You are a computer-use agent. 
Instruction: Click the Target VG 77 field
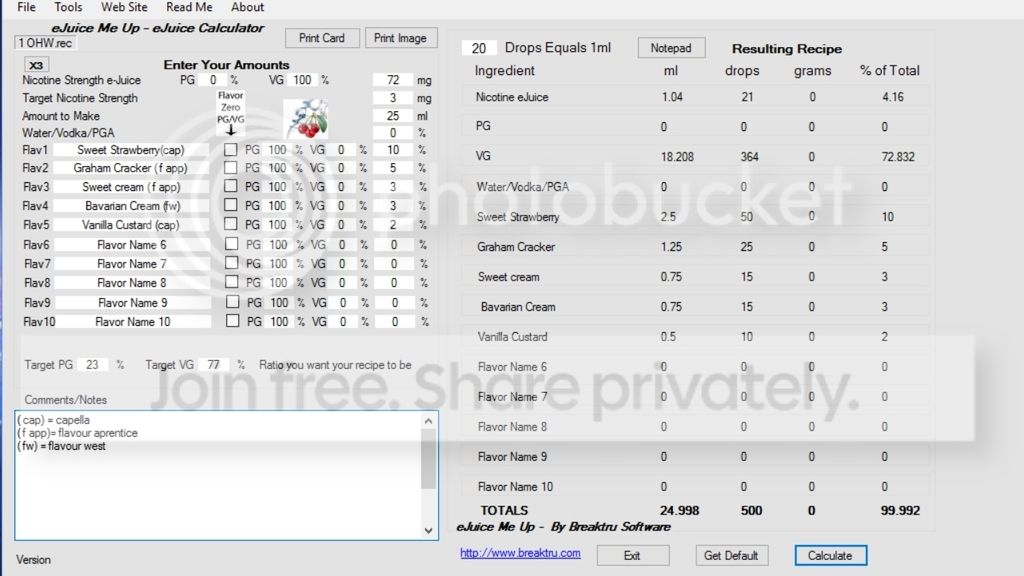click(214, 364)
